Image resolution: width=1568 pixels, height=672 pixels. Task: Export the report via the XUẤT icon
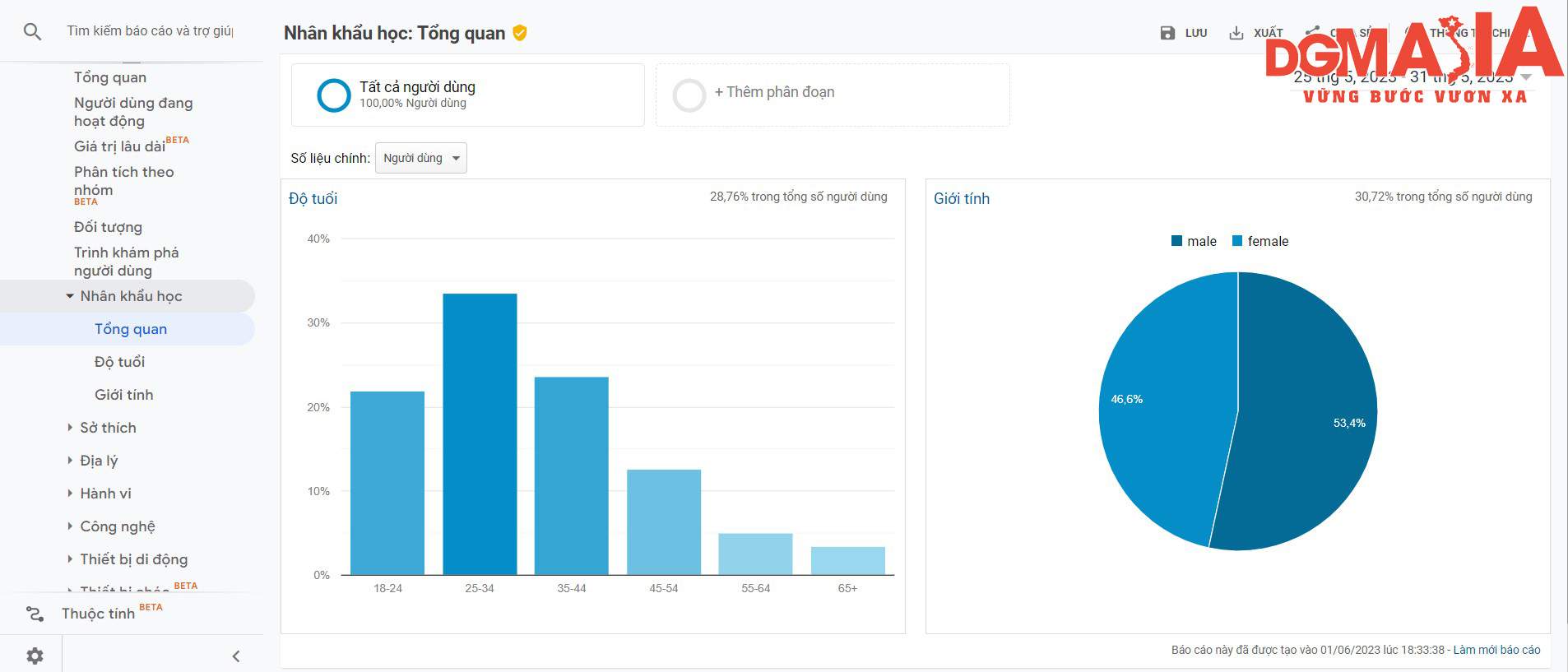pyautogui.click(x=1236, y=33)
